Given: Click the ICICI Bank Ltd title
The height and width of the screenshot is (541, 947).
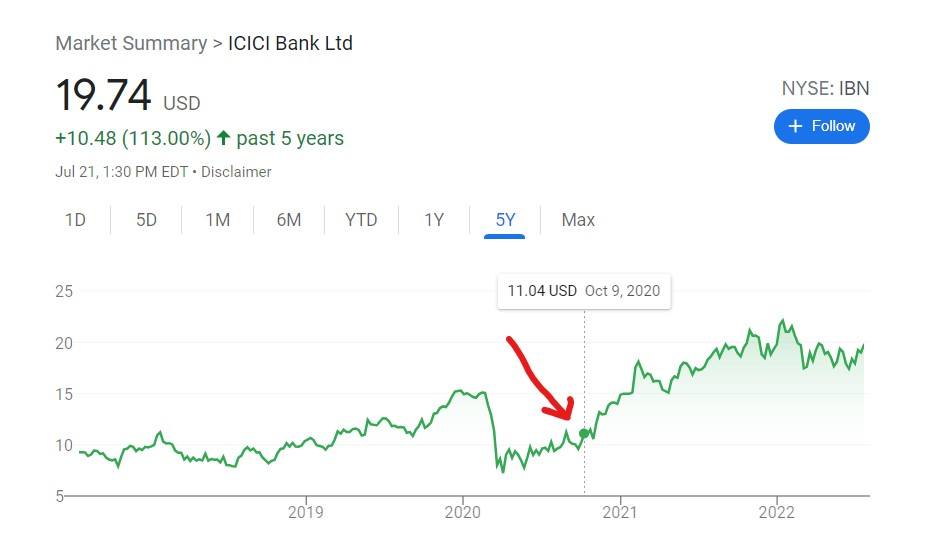Looking at the screenshot, I should 290,43.
